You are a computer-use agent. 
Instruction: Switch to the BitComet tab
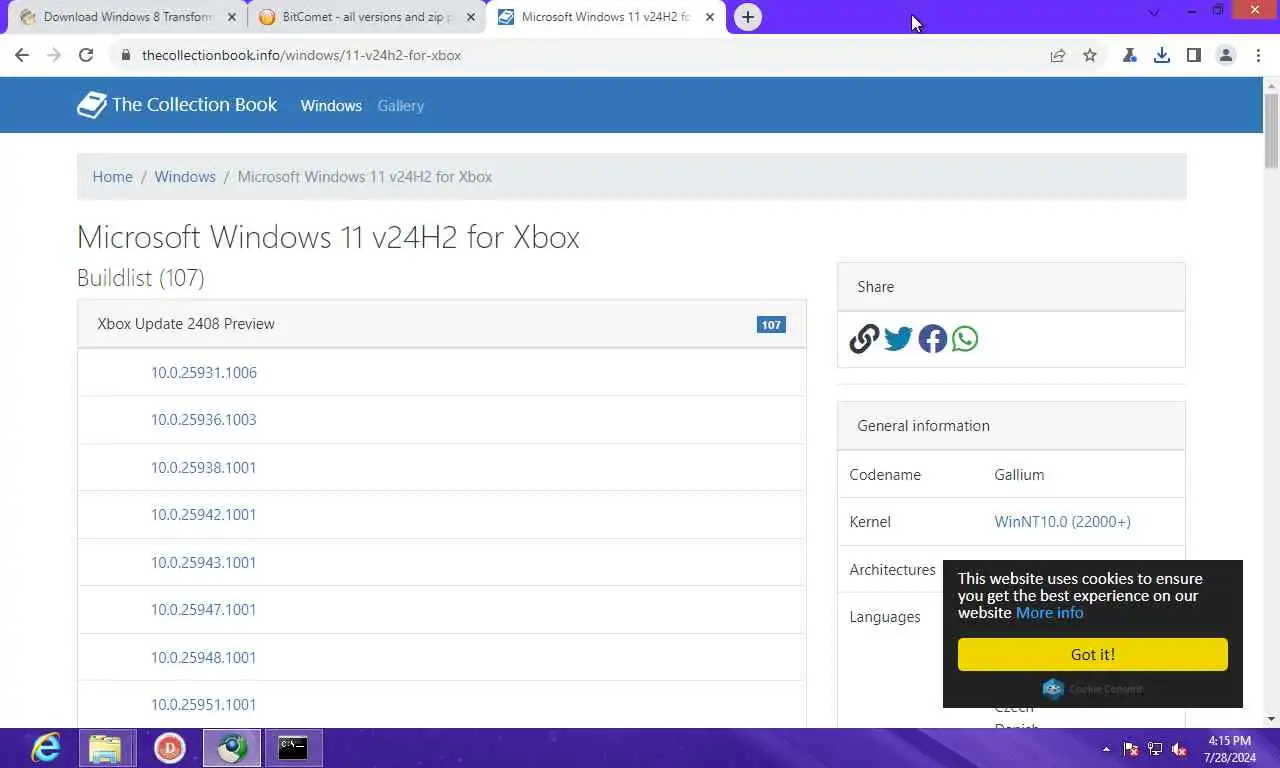click(367, 17)
